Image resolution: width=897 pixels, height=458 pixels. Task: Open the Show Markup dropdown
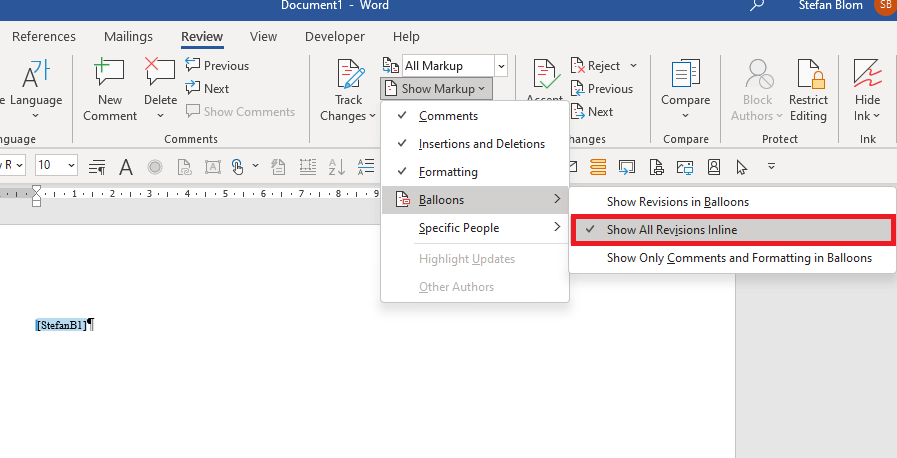pyautogui.click(x=436, y=89)
